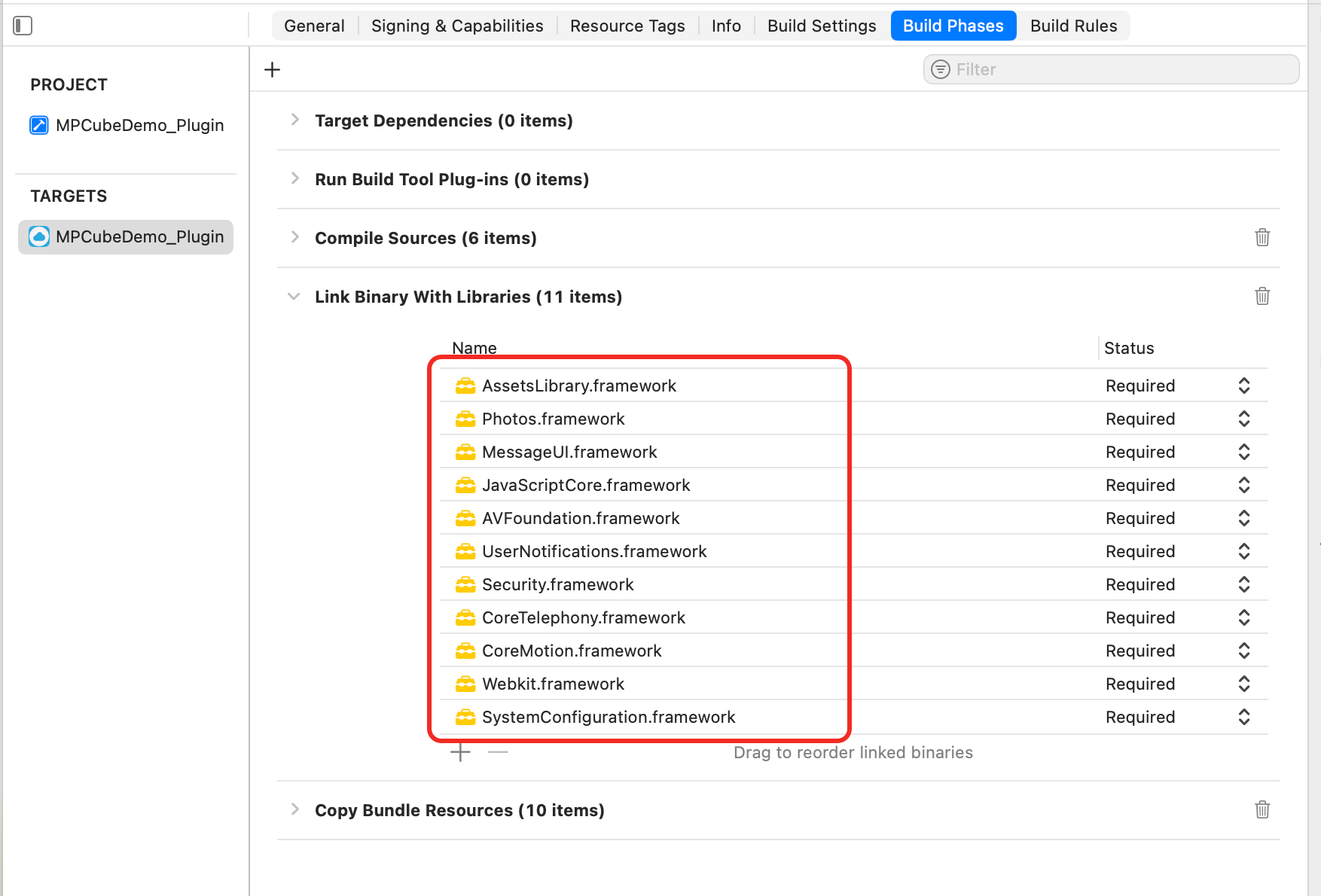Open status dropdown for JavaScriptCore.framework

coord(1244,485)
